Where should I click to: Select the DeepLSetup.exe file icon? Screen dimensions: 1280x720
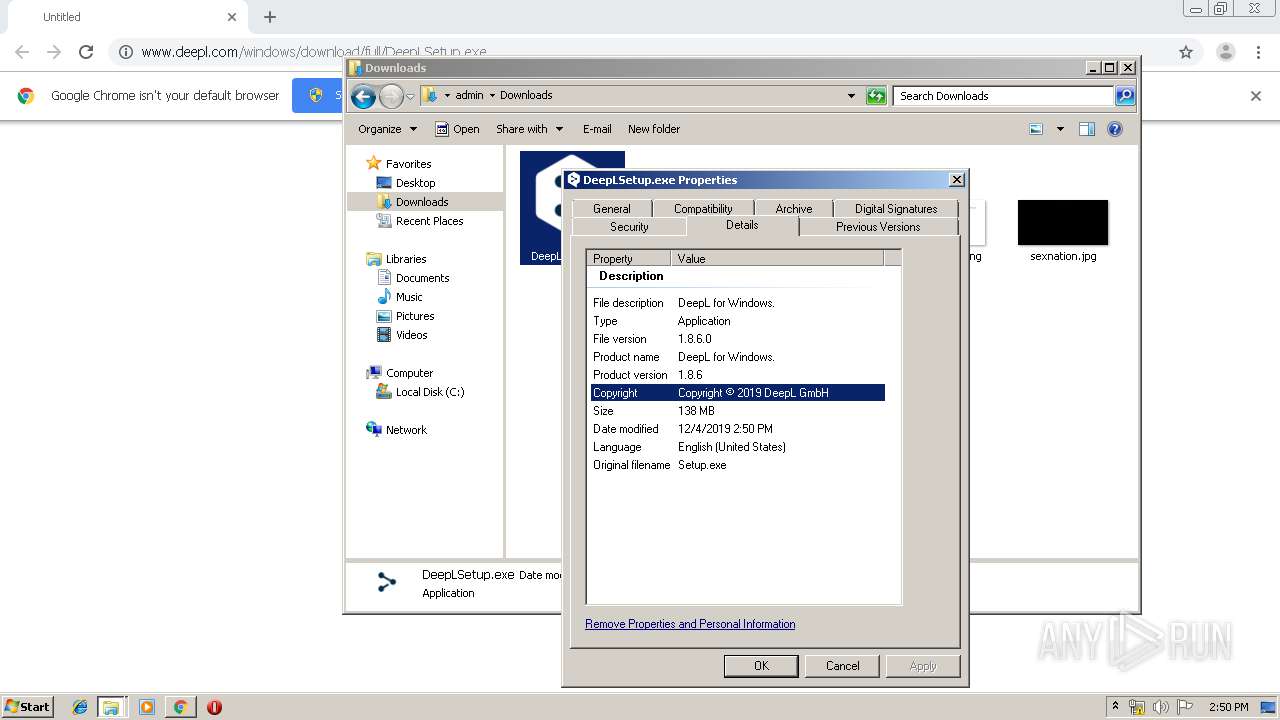541,208
